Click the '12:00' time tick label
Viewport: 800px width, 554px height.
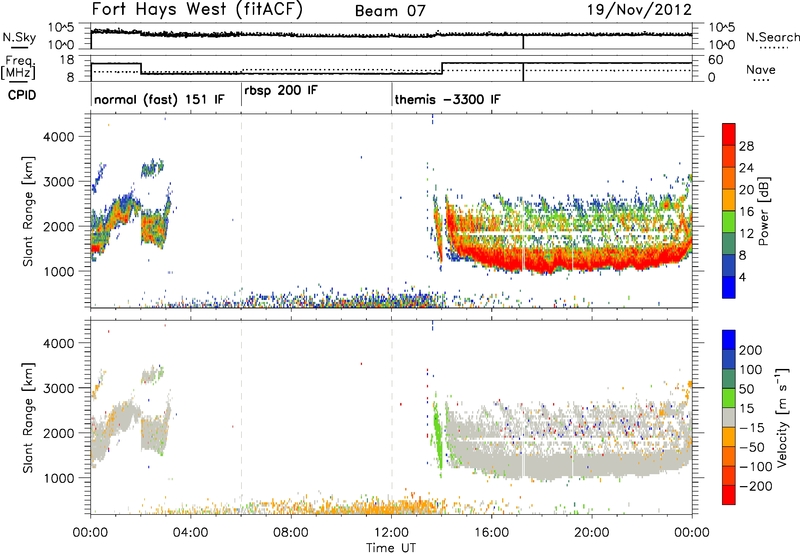pyautogui.click(x=391, y=533)
